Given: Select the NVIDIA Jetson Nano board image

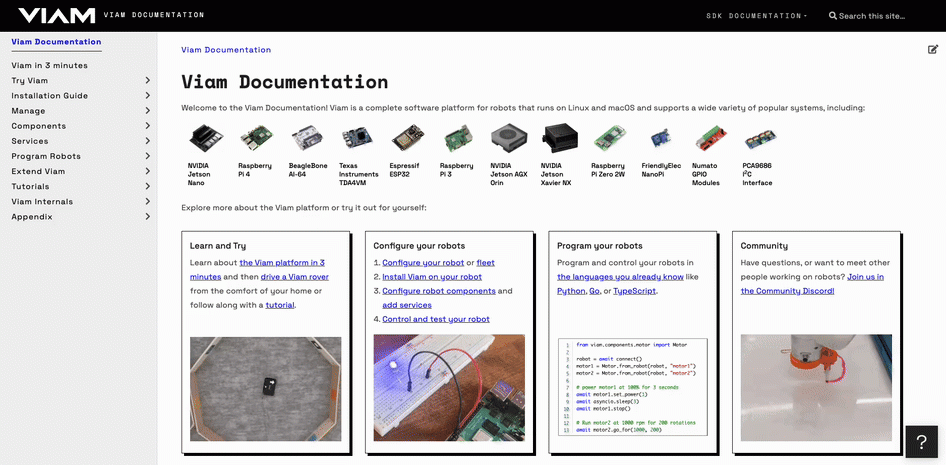Looking at the screenshot, I should coord(206,138).
